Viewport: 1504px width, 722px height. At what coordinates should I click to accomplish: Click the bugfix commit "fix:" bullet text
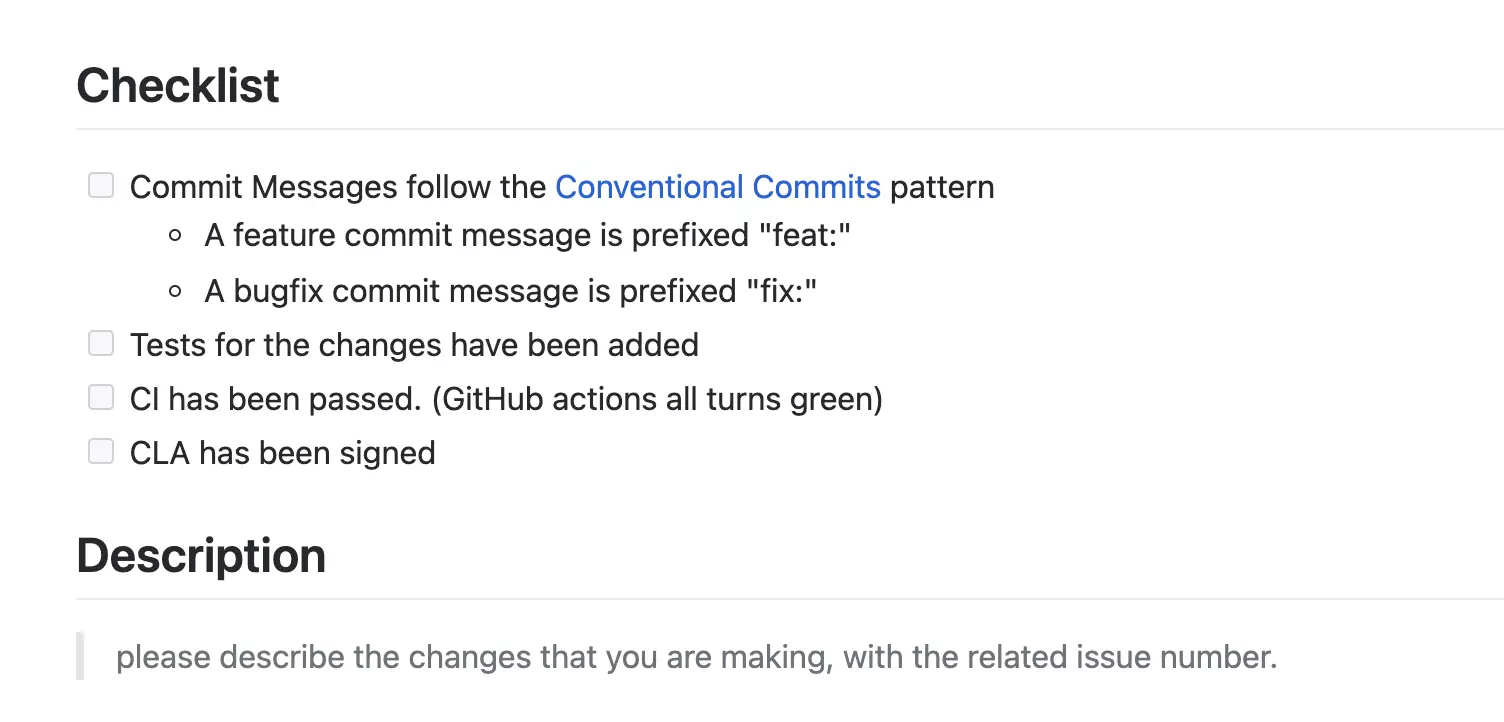point(511,291)
